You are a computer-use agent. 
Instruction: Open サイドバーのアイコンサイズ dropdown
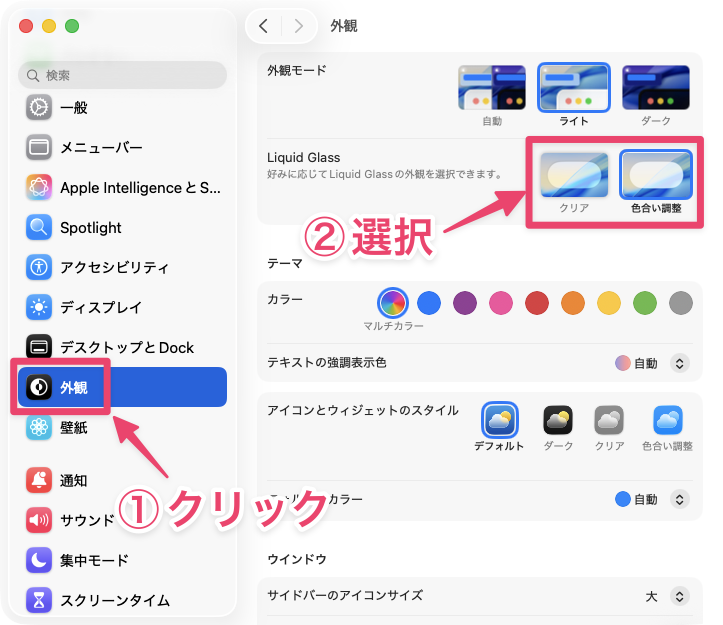pos(679,596)
